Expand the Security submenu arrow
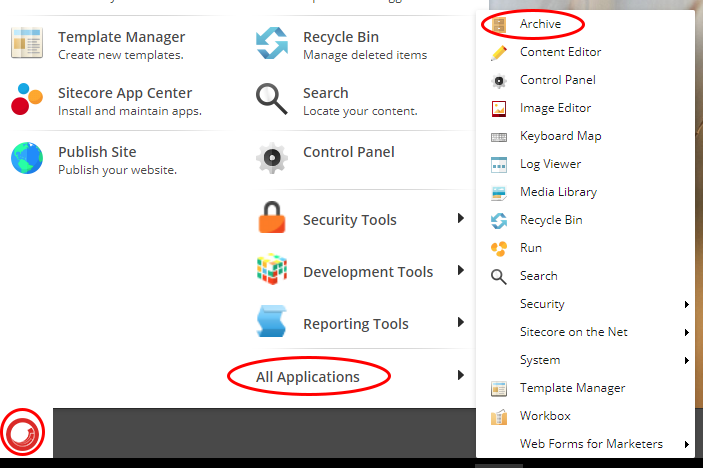Screen dimensions: 703x468 (x=686, y=305)
